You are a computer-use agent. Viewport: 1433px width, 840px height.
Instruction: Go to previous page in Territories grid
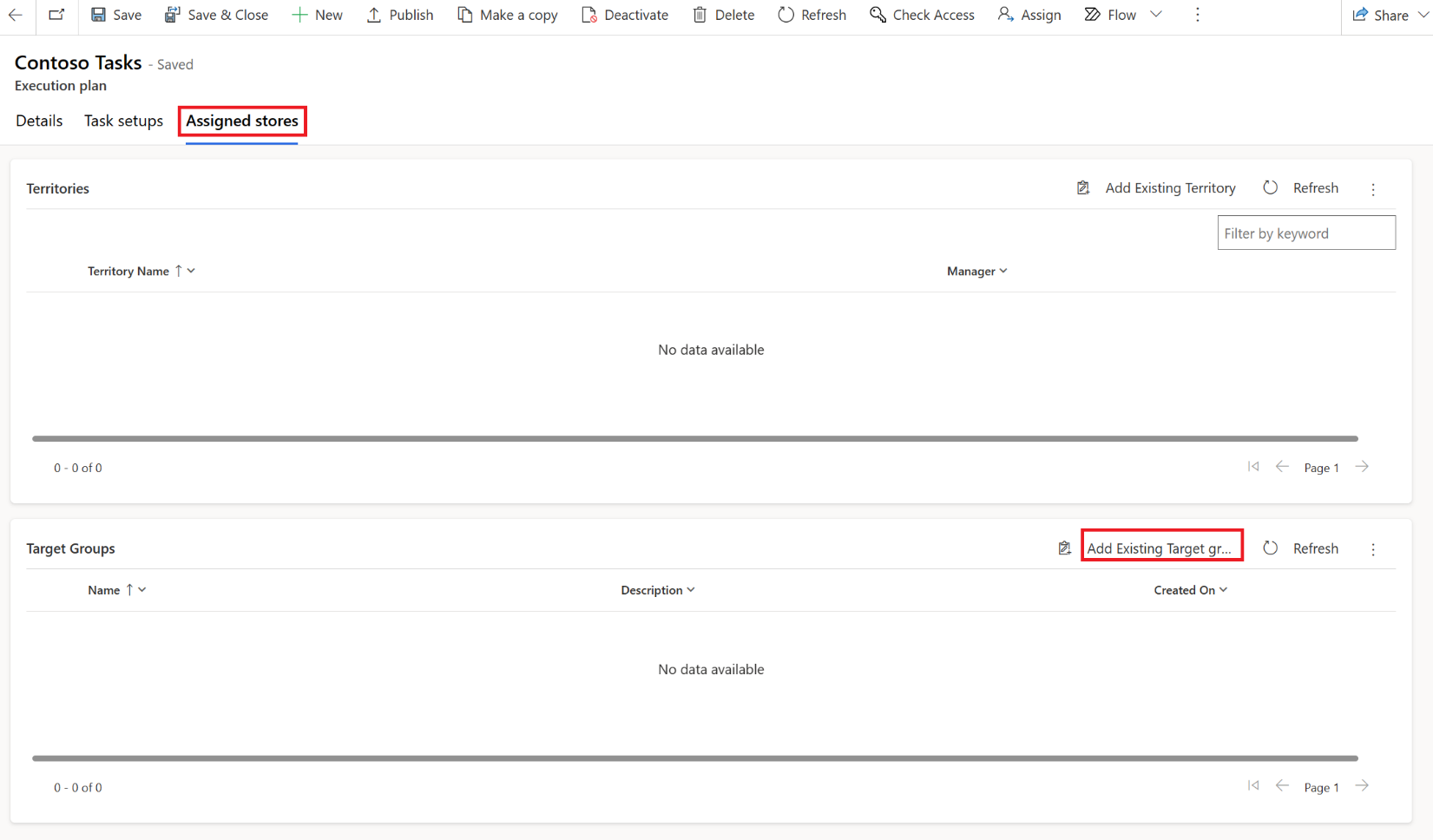click(1282, 467)
